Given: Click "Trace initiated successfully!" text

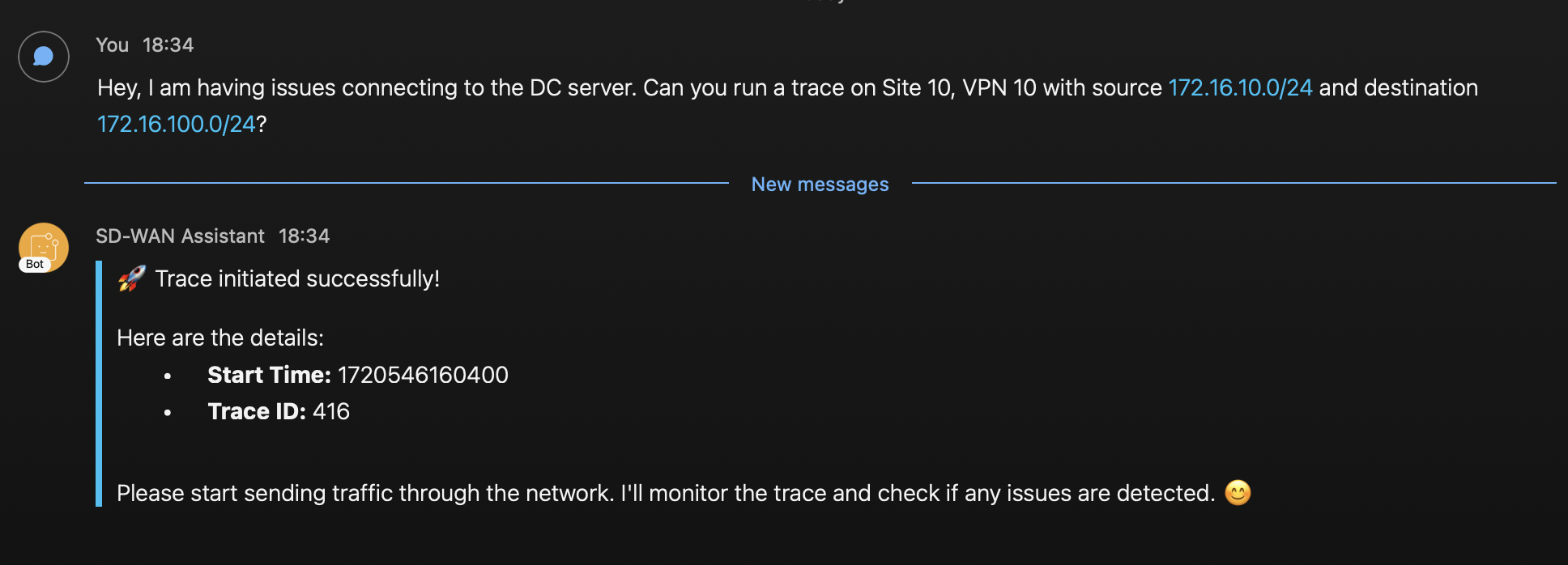Looking at the screenshot, I should 297,278.
